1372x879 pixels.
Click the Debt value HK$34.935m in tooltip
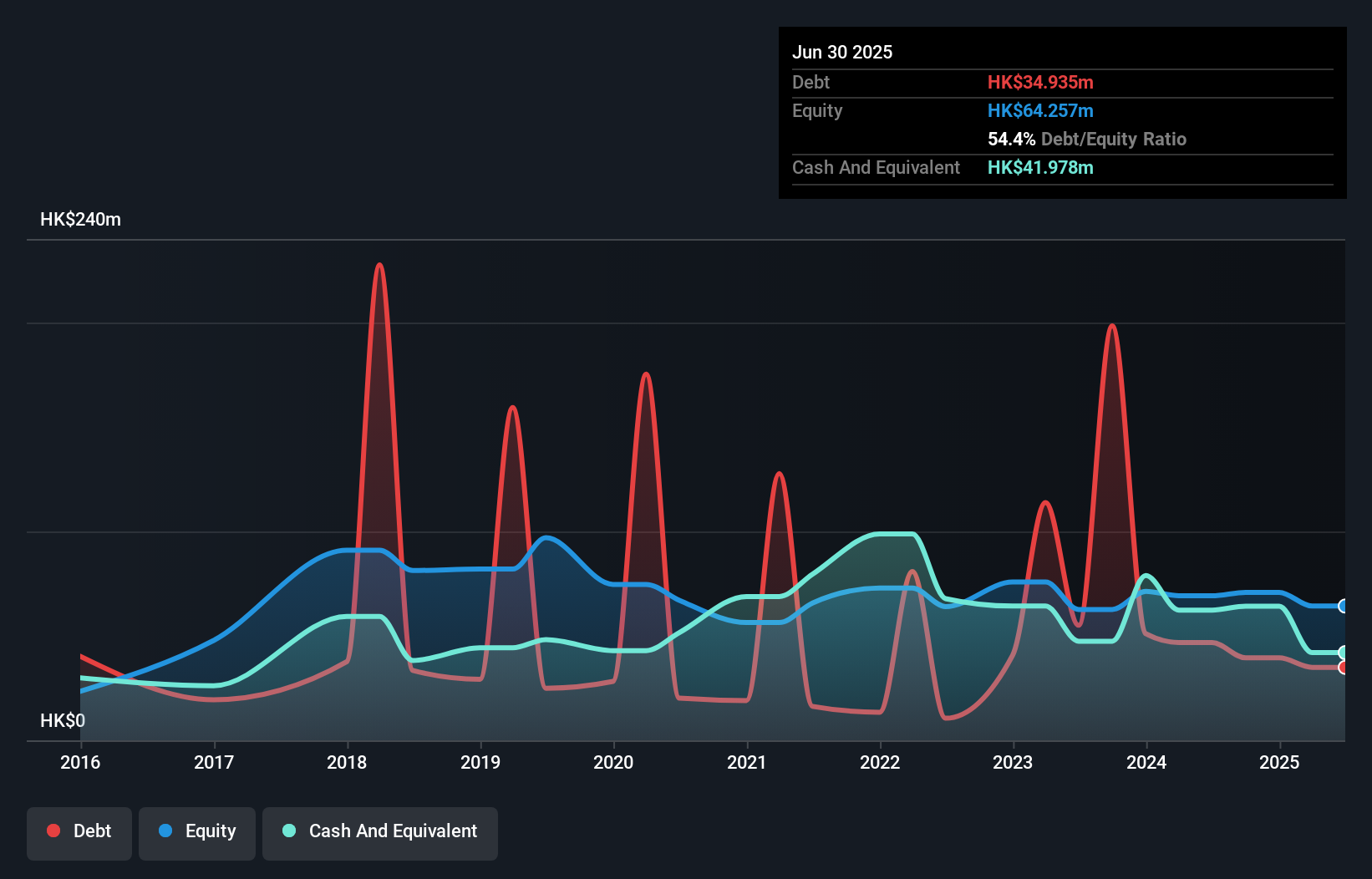1040,82
